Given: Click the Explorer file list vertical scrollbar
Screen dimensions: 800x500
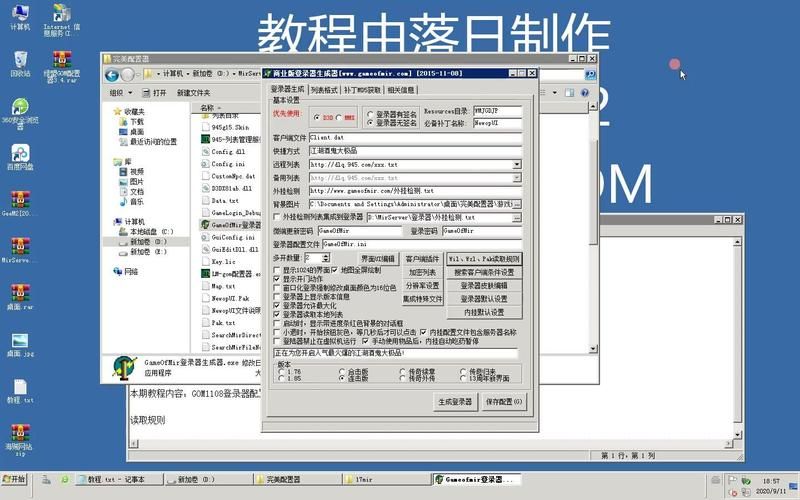Looking at the screenshot, I should (x=592, y=227).
